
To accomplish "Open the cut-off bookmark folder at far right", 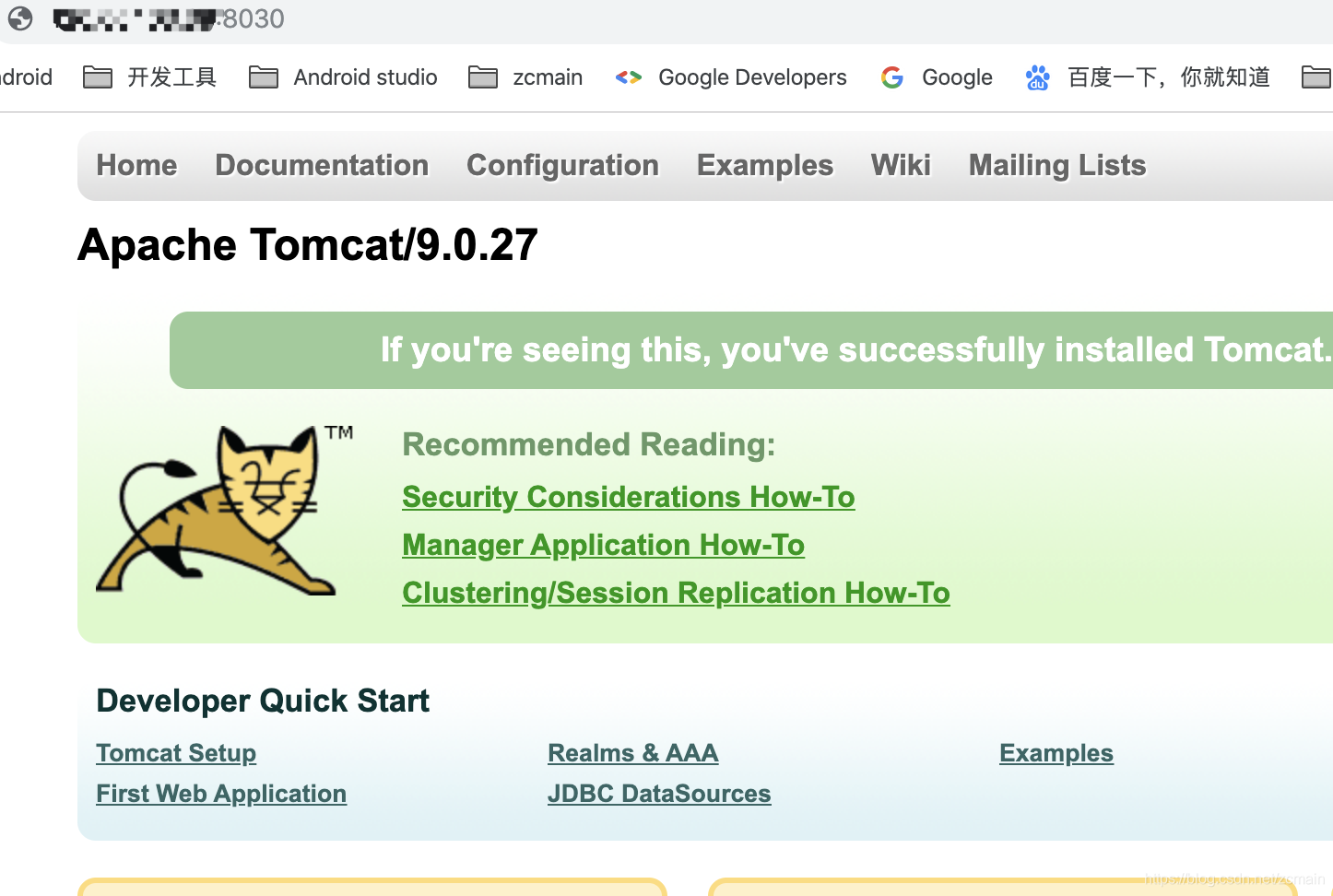I will tap(1316, 77).
